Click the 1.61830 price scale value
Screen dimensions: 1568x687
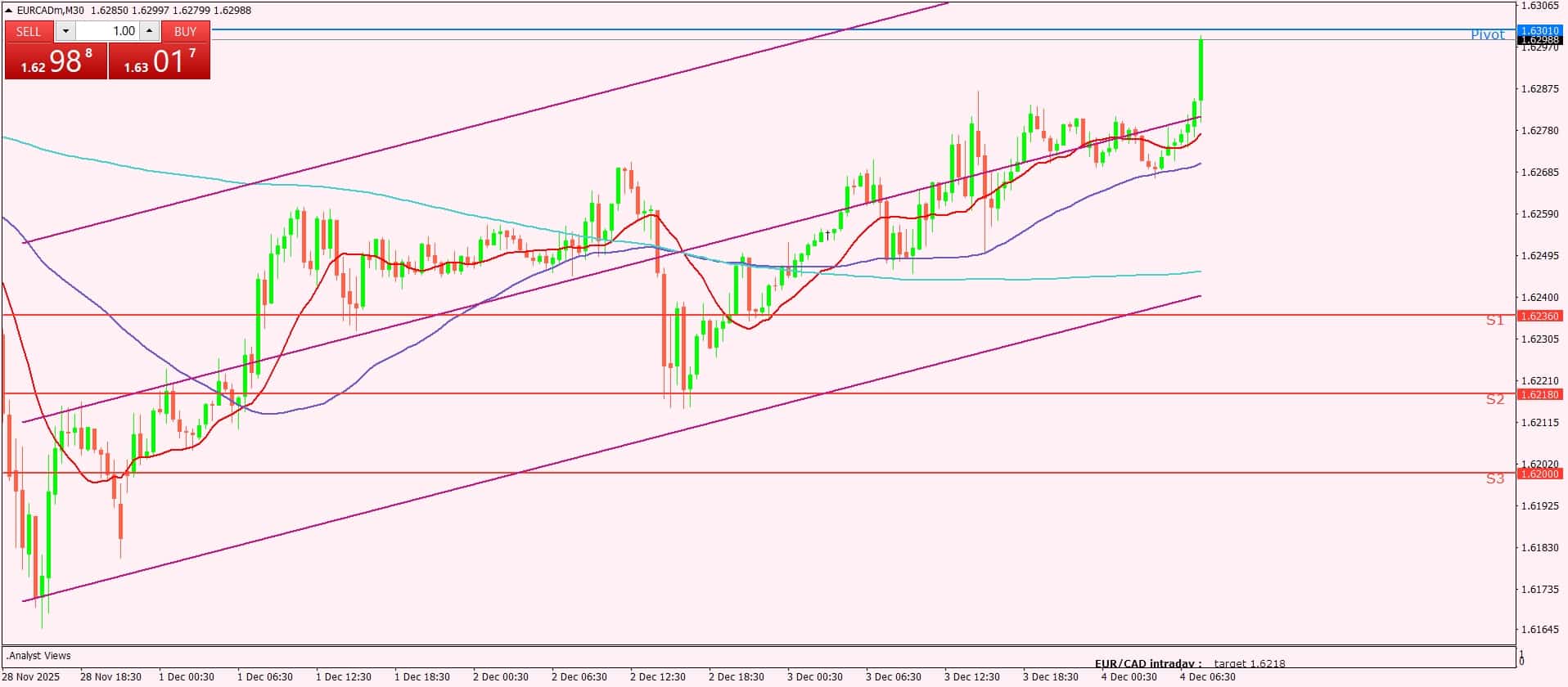point(1539,547)
